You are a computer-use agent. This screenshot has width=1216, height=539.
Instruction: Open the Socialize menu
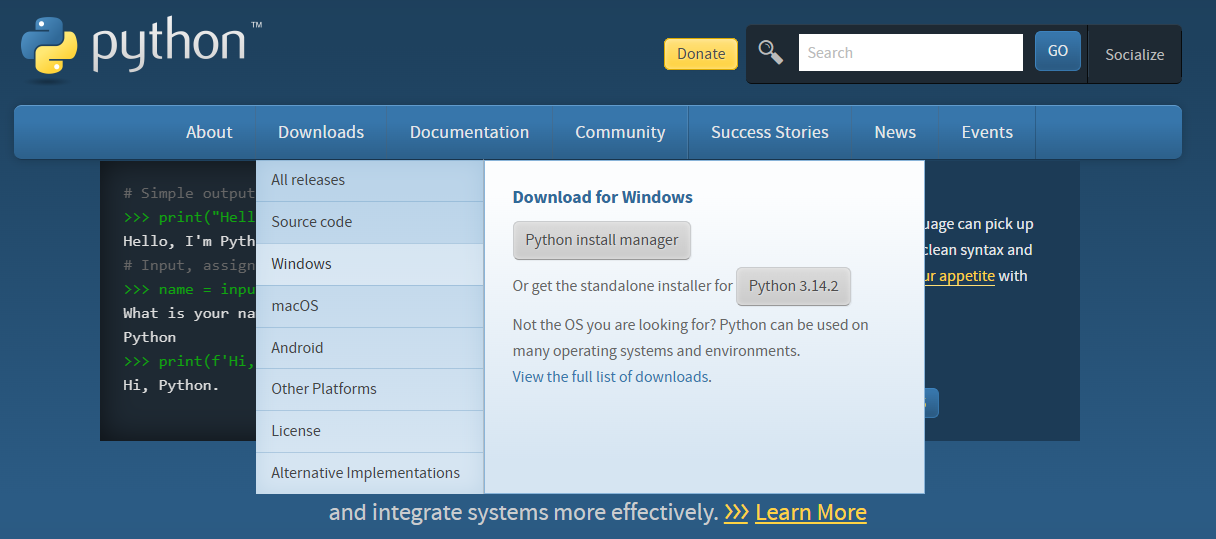pos(1134,54)
